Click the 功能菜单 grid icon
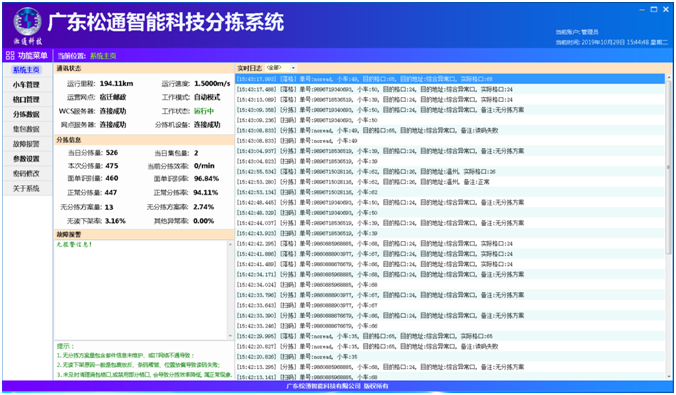Viewport: 676px width, 395px height. pos(10,56)
